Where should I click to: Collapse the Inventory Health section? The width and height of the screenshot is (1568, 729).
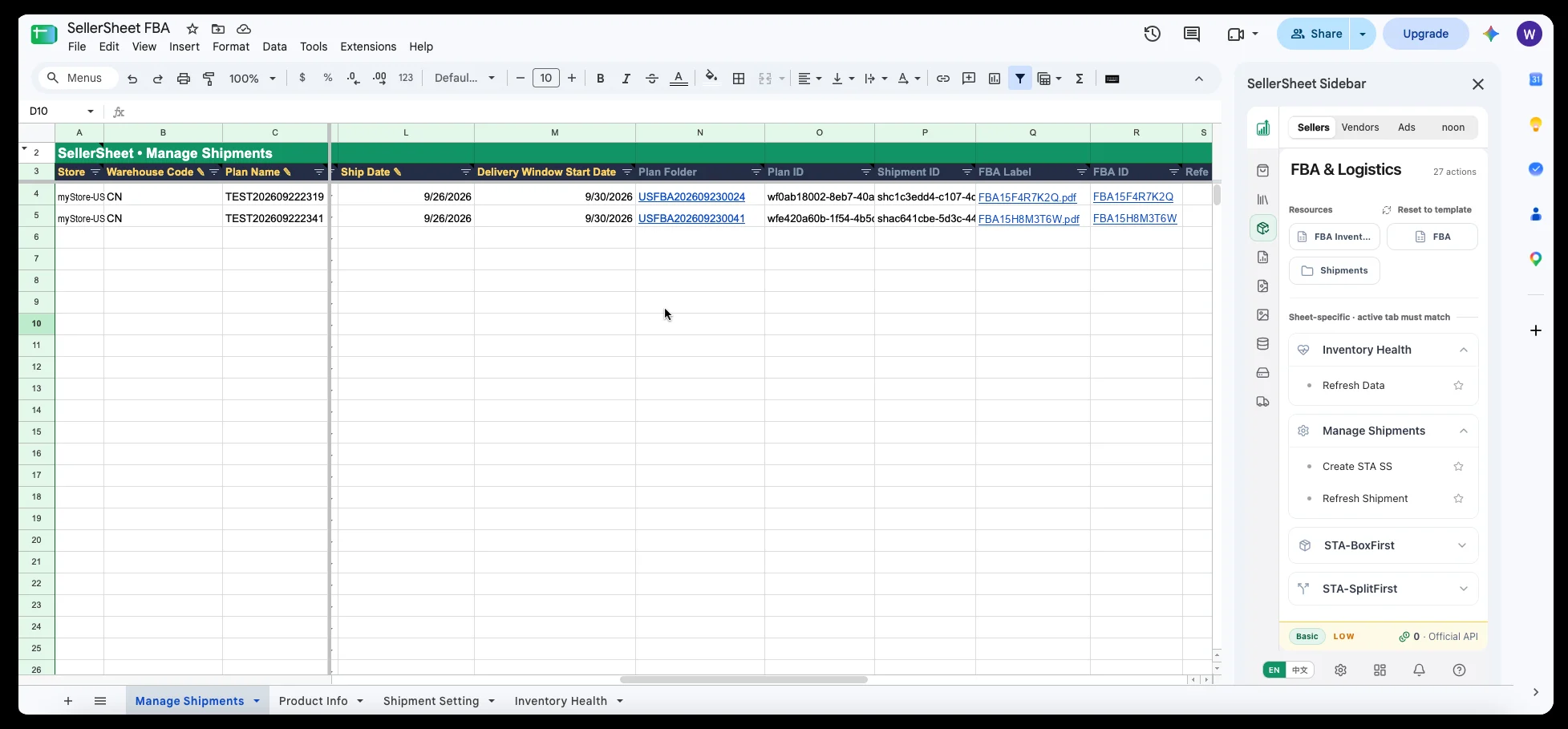1464,350
